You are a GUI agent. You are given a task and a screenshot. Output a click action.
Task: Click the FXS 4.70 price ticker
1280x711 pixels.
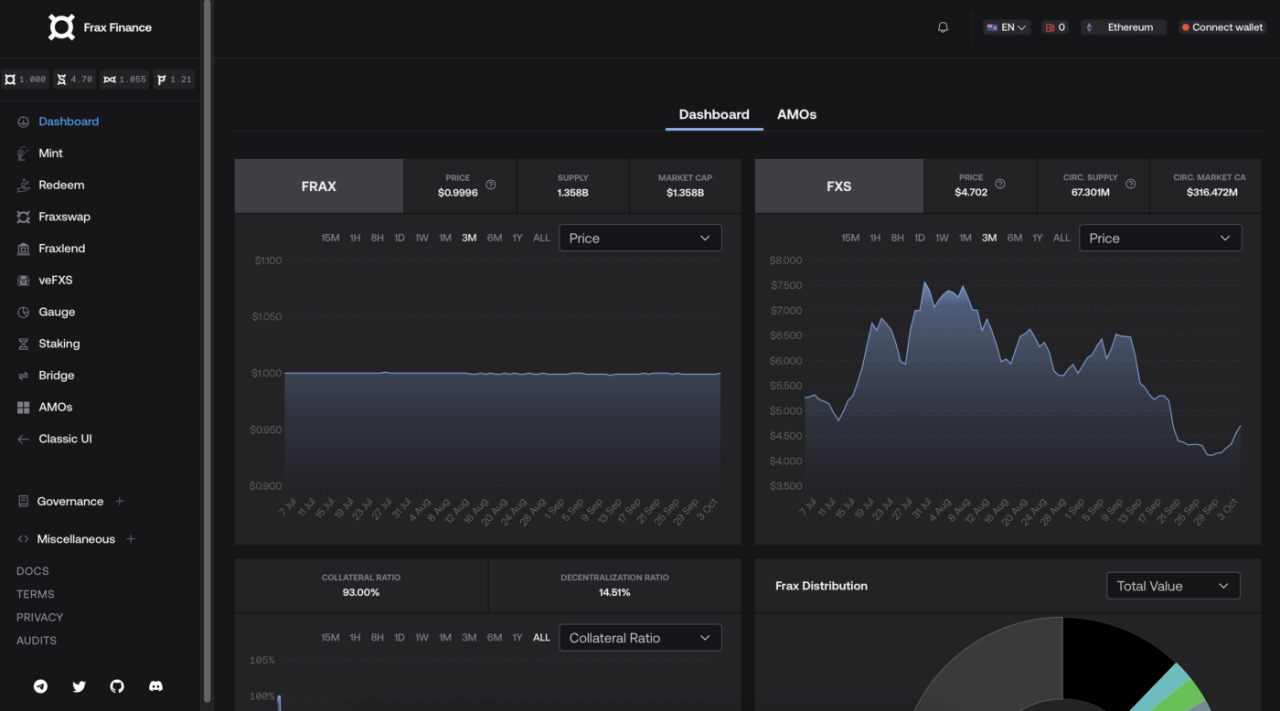point(75,79)
